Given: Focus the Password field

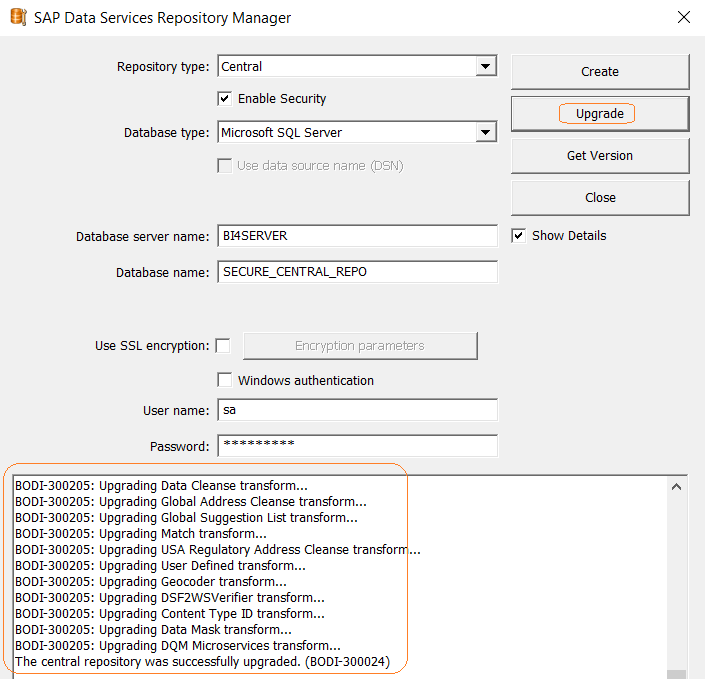Looking at the screenshot, I should (x=357, y=446).
